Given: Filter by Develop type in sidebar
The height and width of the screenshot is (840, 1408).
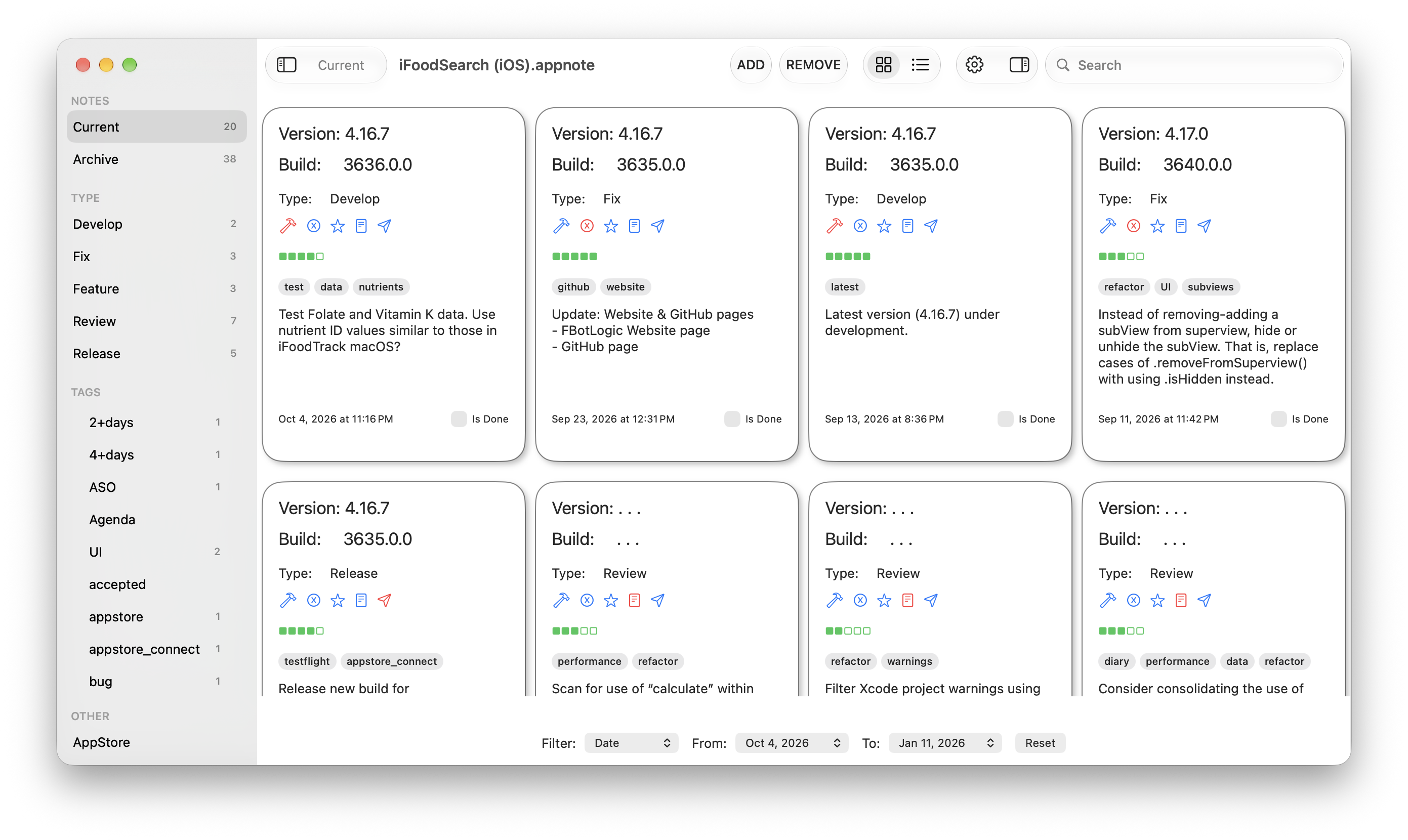Looking at the screenshot, I should pos(156,224).
